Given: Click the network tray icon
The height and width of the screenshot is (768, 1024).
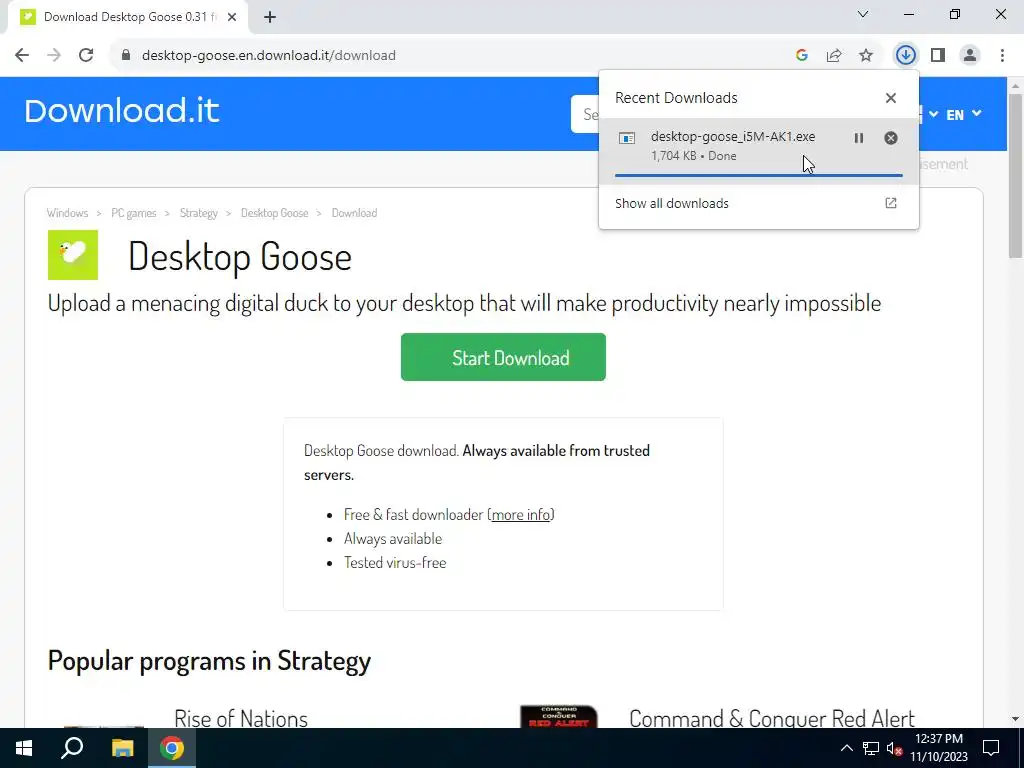Looking at the screenshot, I should 871,748.
